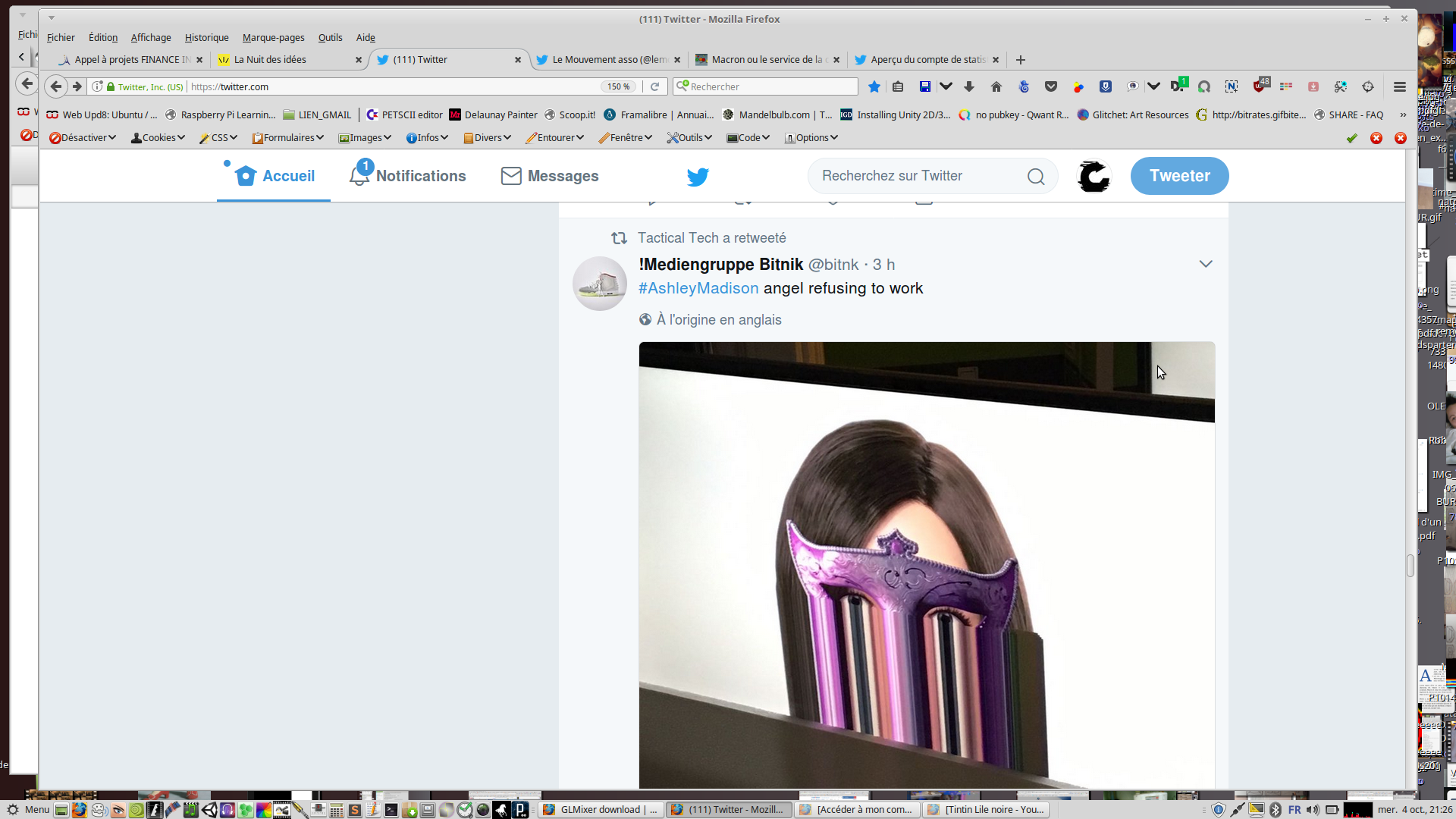Open the CSS dropdown in developer toolbar
The image size is (1456, 819).
(218, 137)
